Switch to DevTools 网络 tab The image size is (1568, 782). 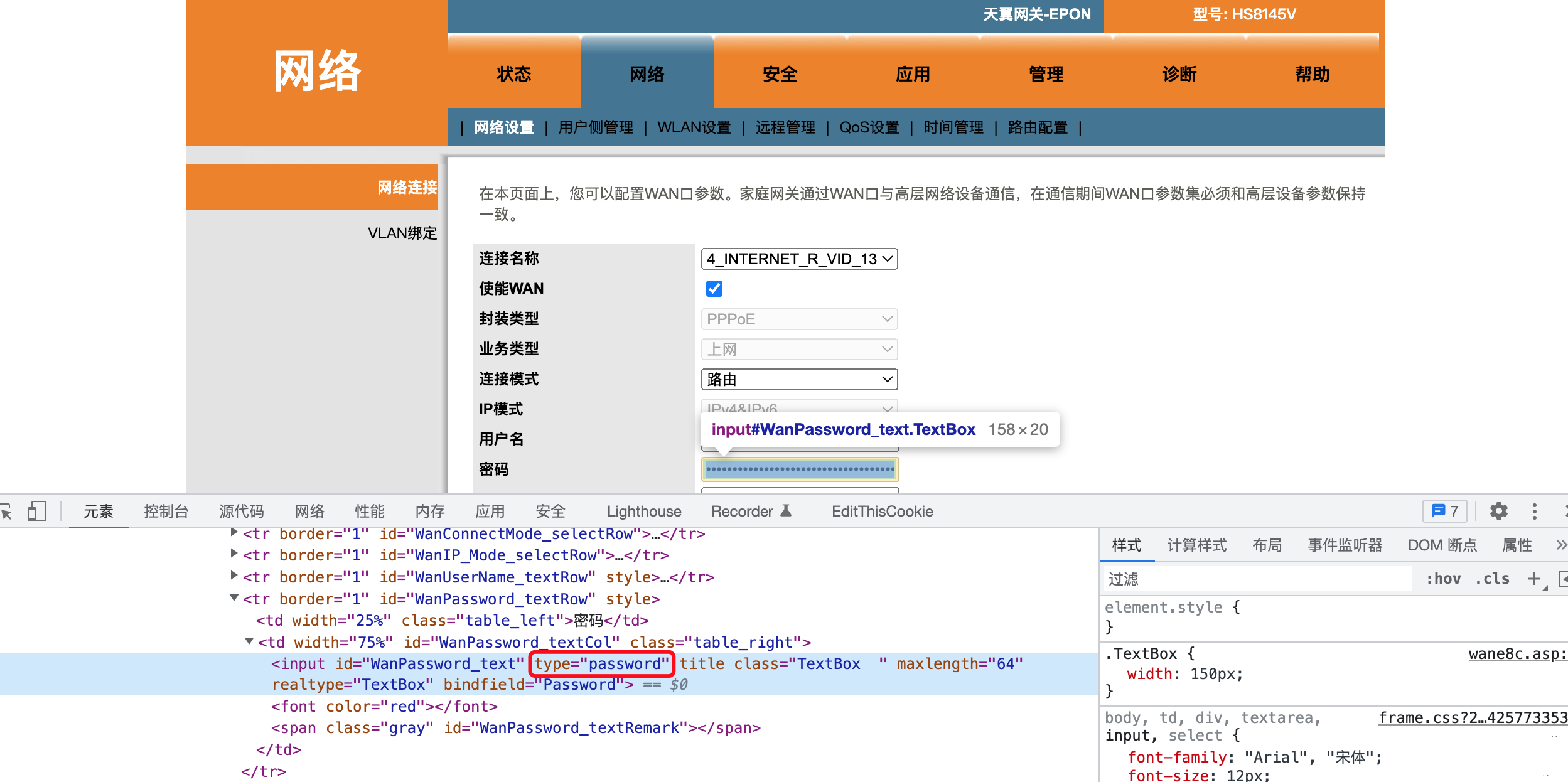(309, 512)
